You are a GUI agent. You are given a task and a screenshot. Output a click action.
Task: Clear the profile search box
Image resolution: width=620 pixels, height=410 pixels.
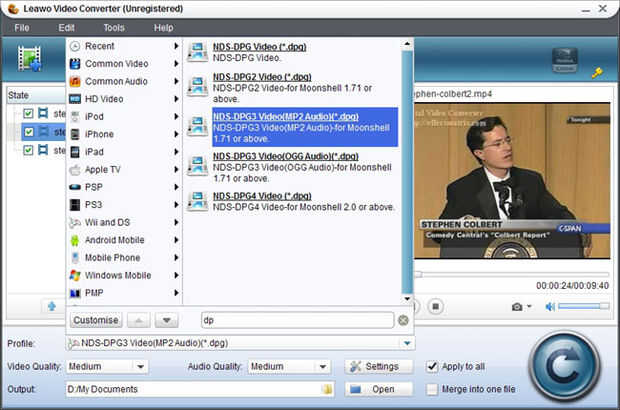403,320
